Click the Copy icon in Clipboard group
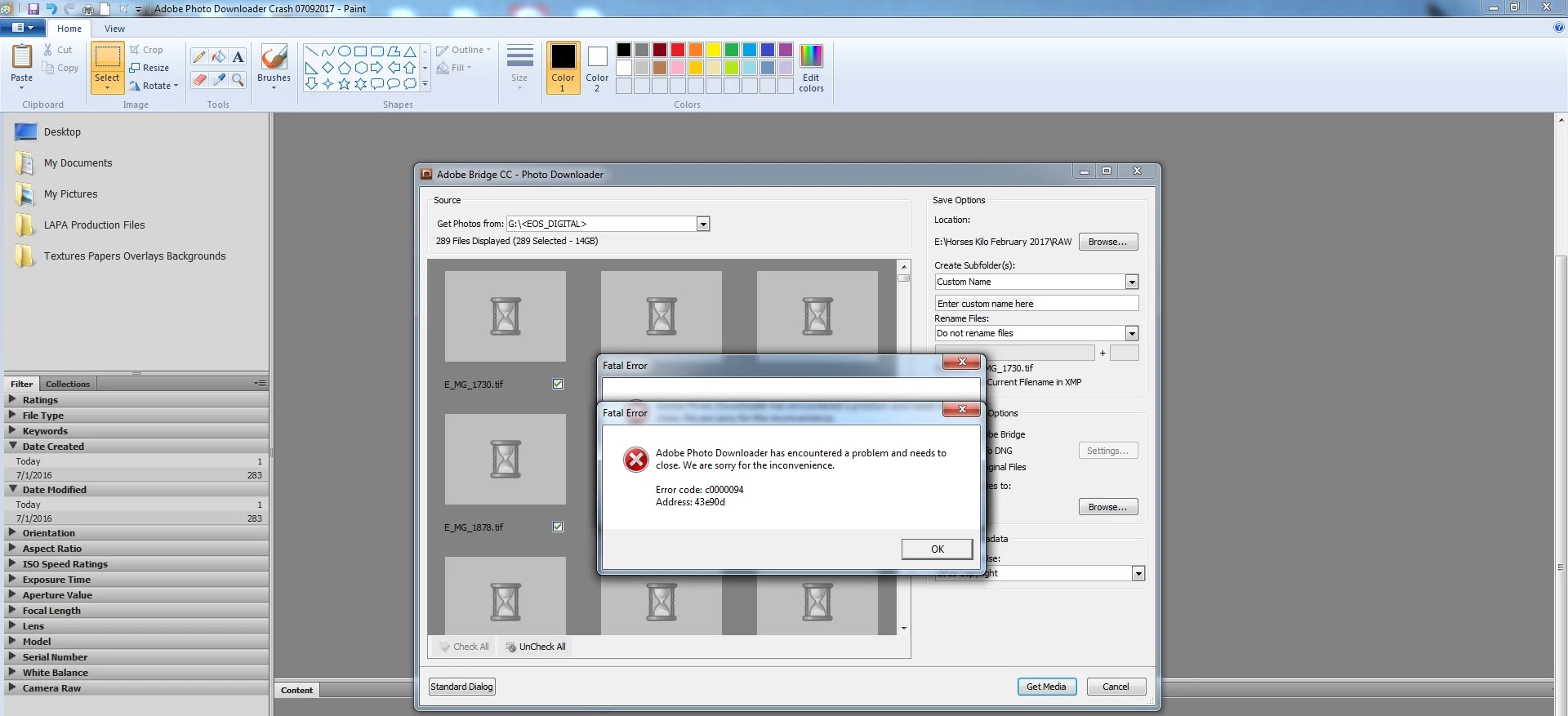 click(x=48, y=68)
